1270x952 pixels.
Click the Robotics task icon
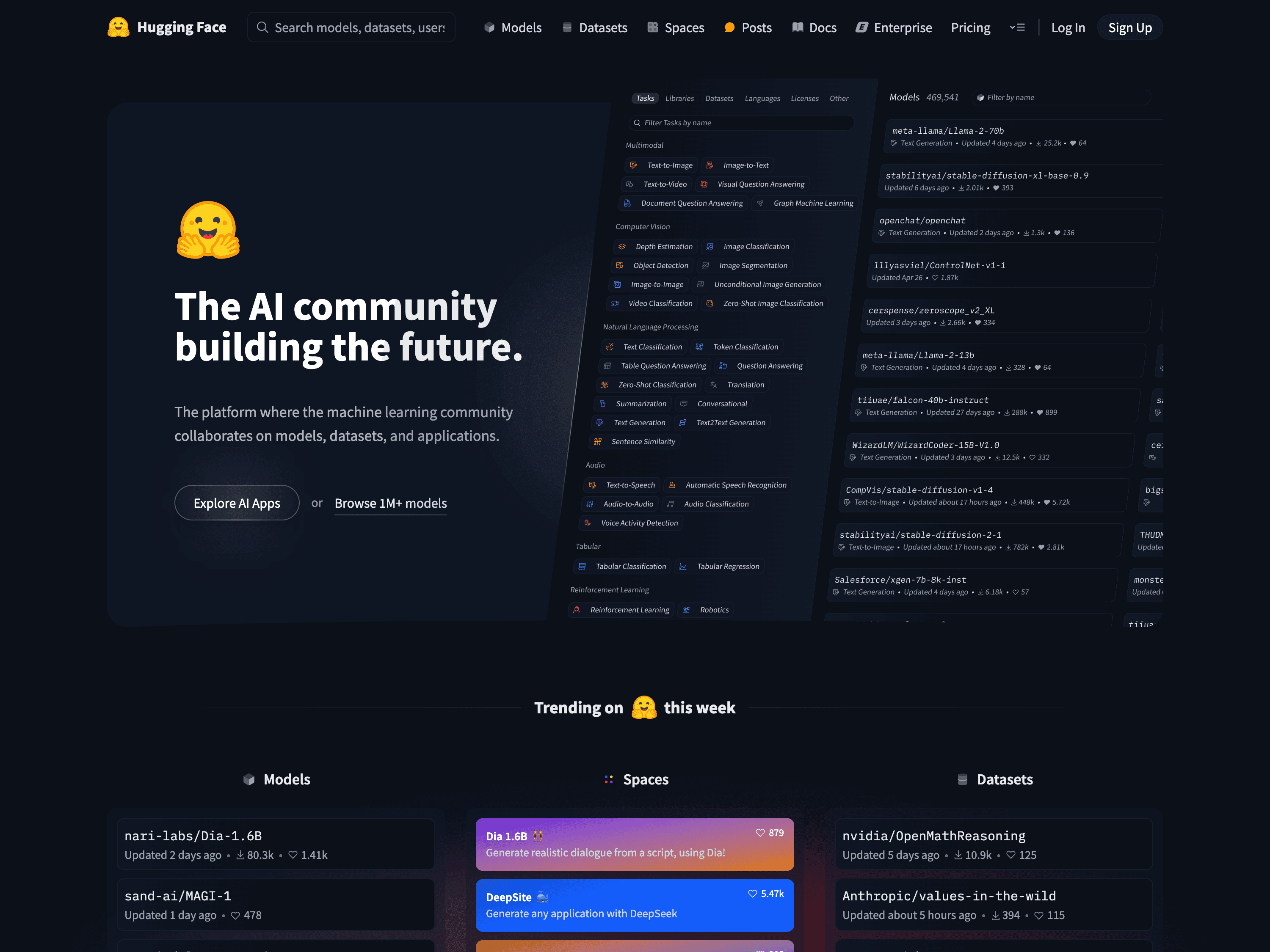click(x=686, y=610)
